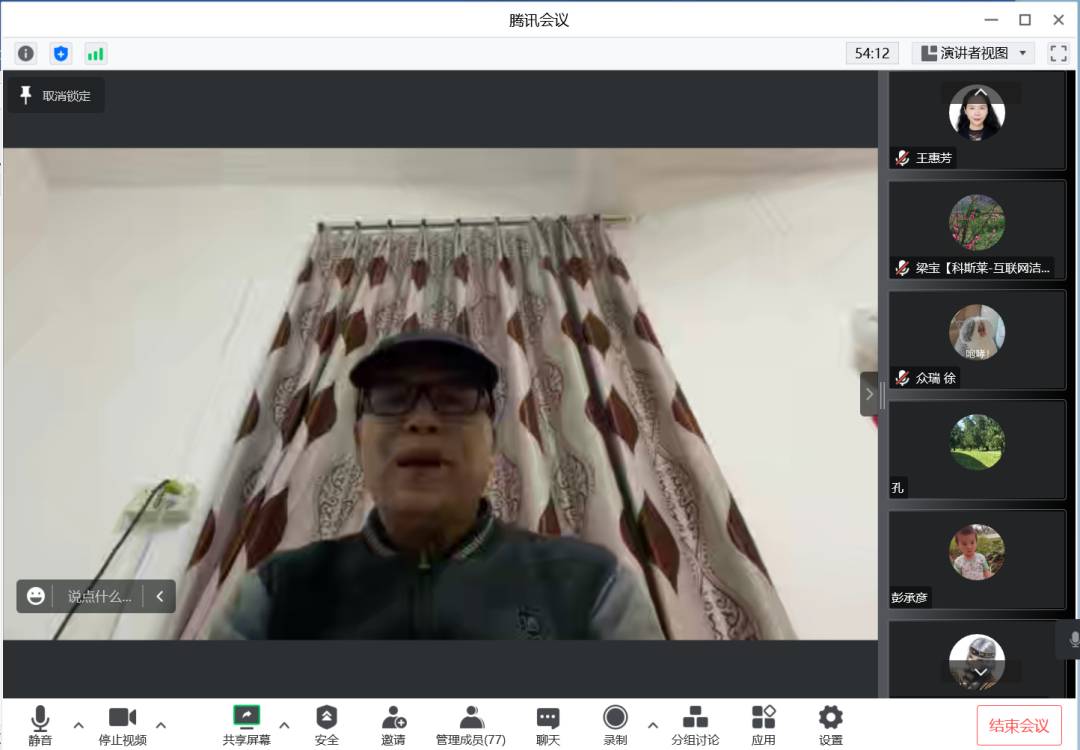Open the 应用 apps menu
Image resolution: width=1080 pixels, height=750 pixels.
pos(763,725)
